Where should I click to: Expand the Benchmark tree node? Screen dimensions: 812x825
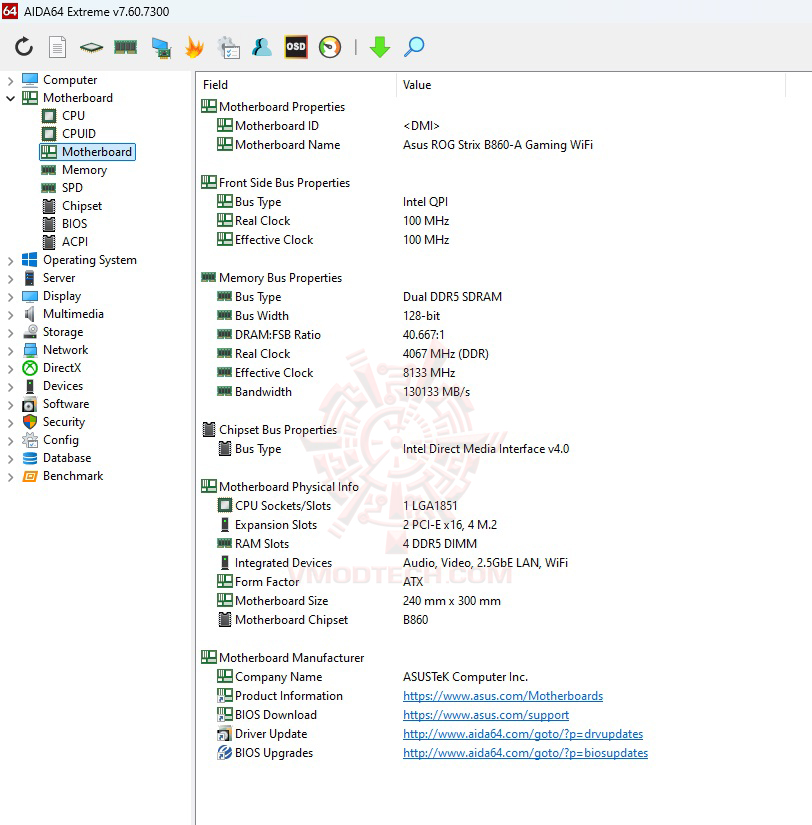10,477
